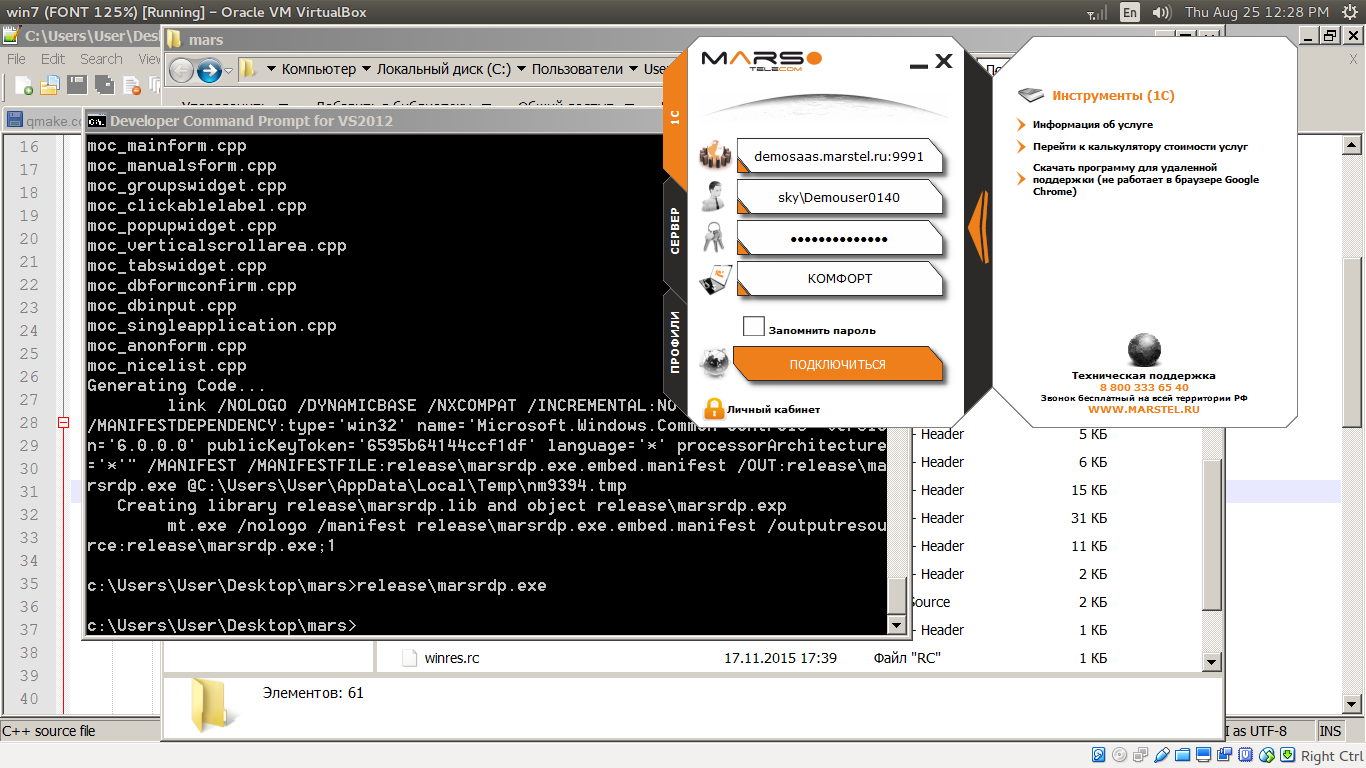Click the laptop icon beside КОМФОРТ
Image resolution: width=1366 pixels, height=768 pixels.
point(716,279)
